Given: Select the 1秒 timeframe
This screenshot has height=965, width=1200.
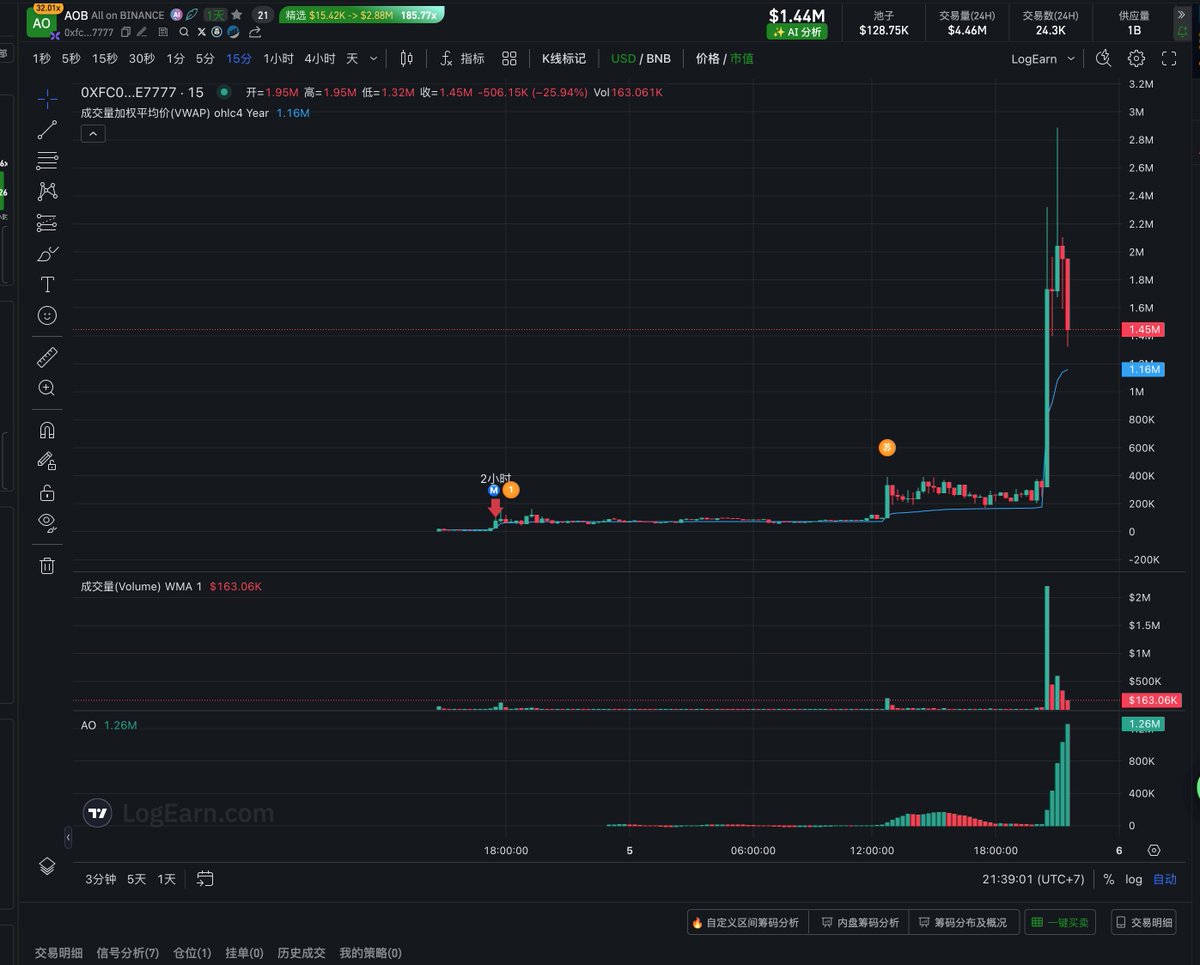Looking at the screenshot, I should pos(41,59).
